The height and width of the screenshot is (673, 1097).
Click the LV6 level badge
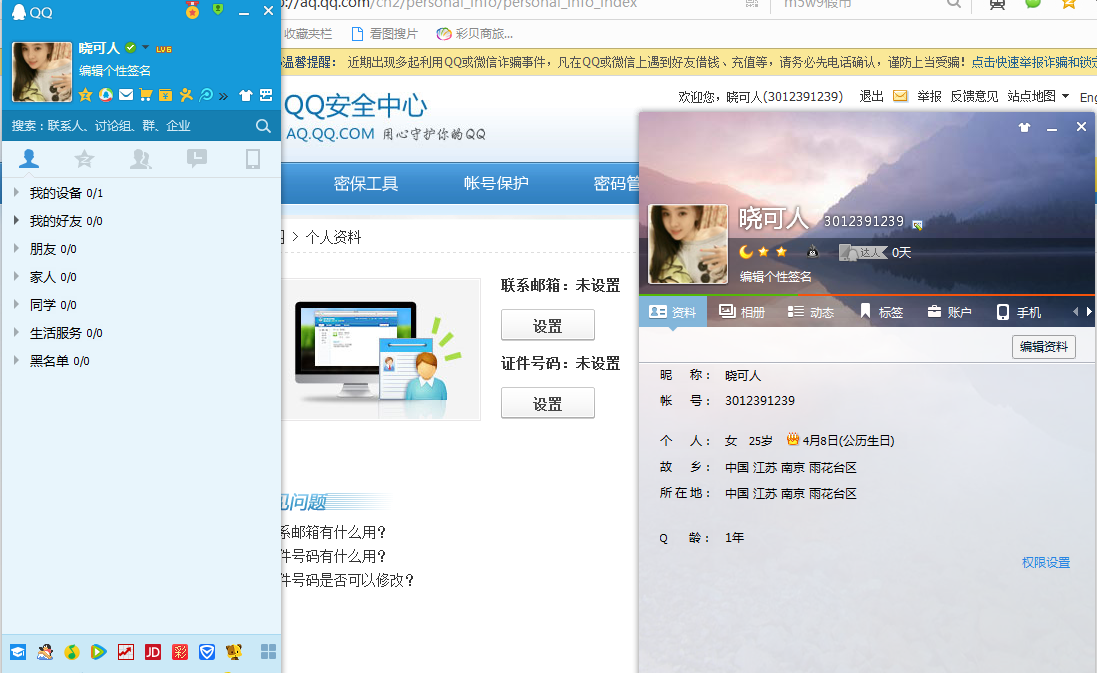point(164,49)
